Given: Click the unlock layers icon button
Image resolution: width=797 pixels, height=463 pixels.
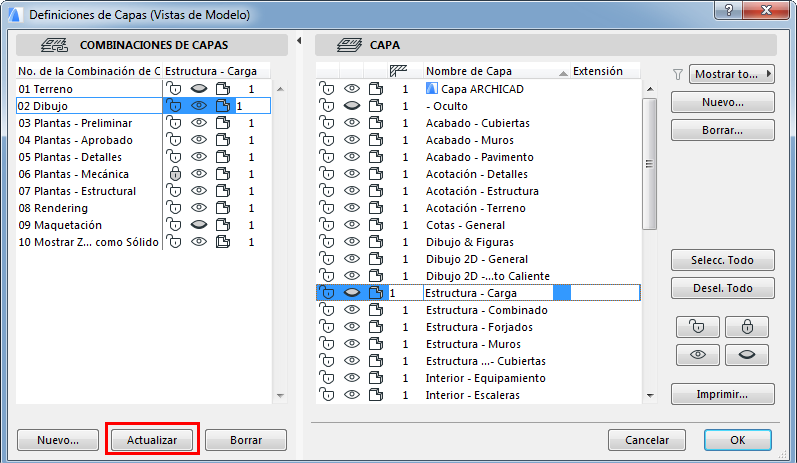Looking at the screenshot, I should (x=697, y=326).
